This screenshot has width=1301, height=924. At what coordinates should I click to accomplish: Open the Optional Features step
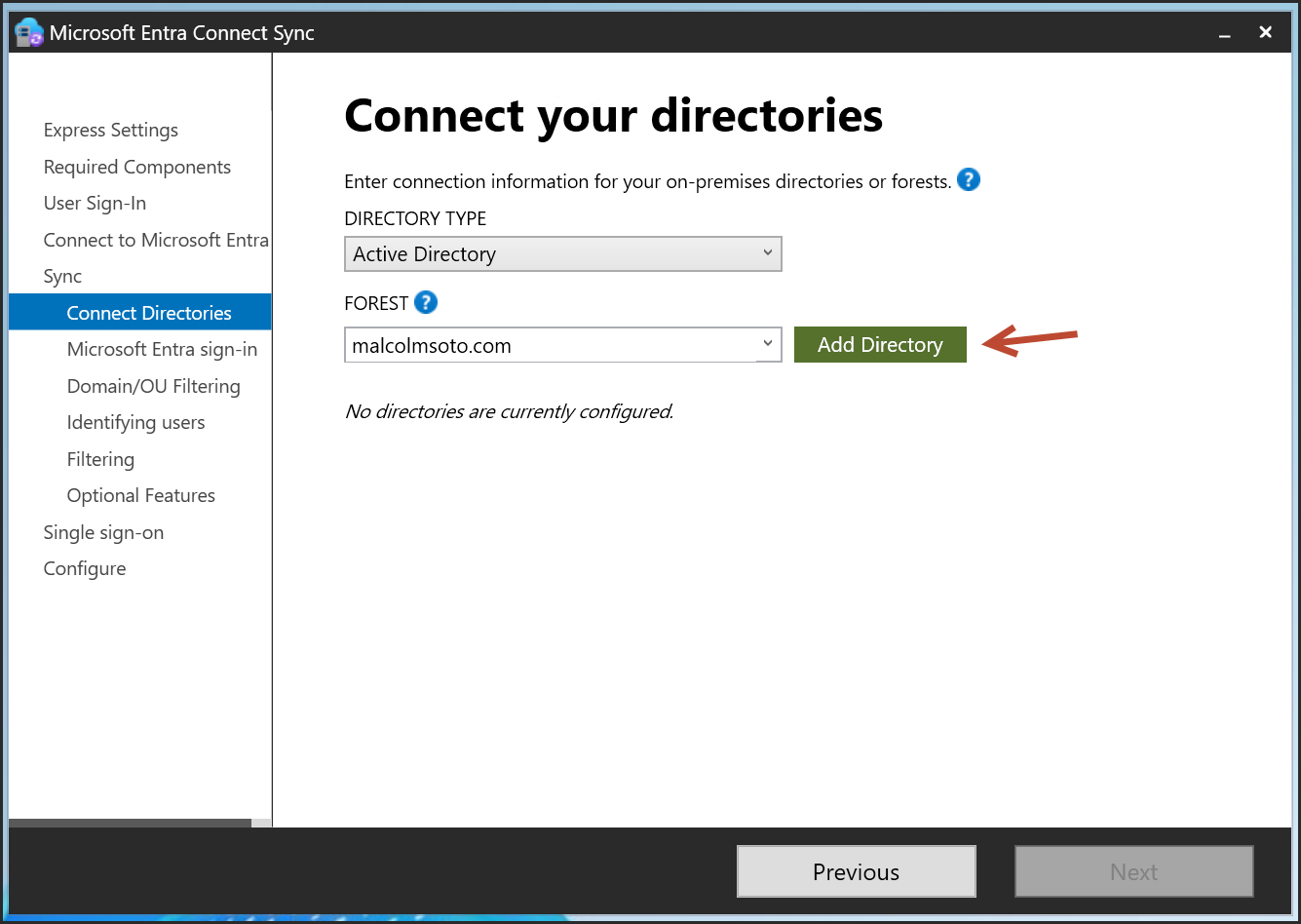[x=140, y=496]
